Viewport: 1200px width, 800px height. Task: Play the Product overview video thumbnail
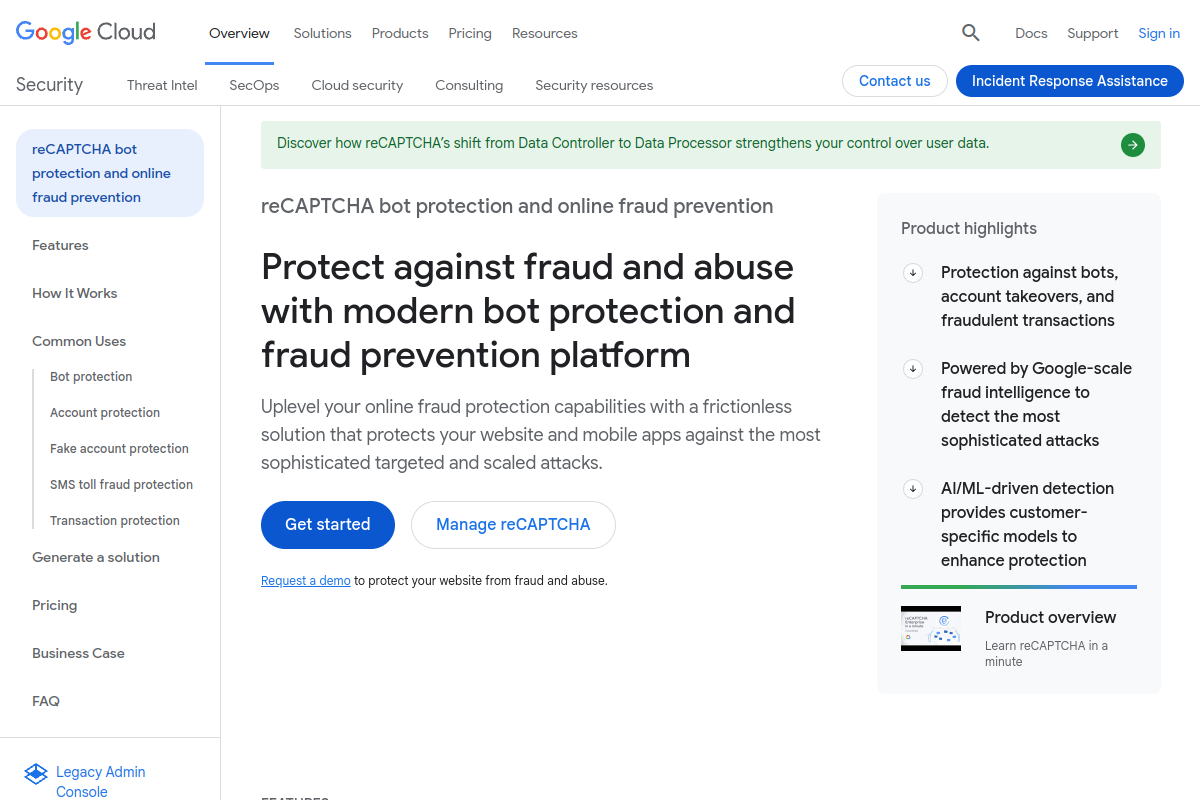[931, 628]
